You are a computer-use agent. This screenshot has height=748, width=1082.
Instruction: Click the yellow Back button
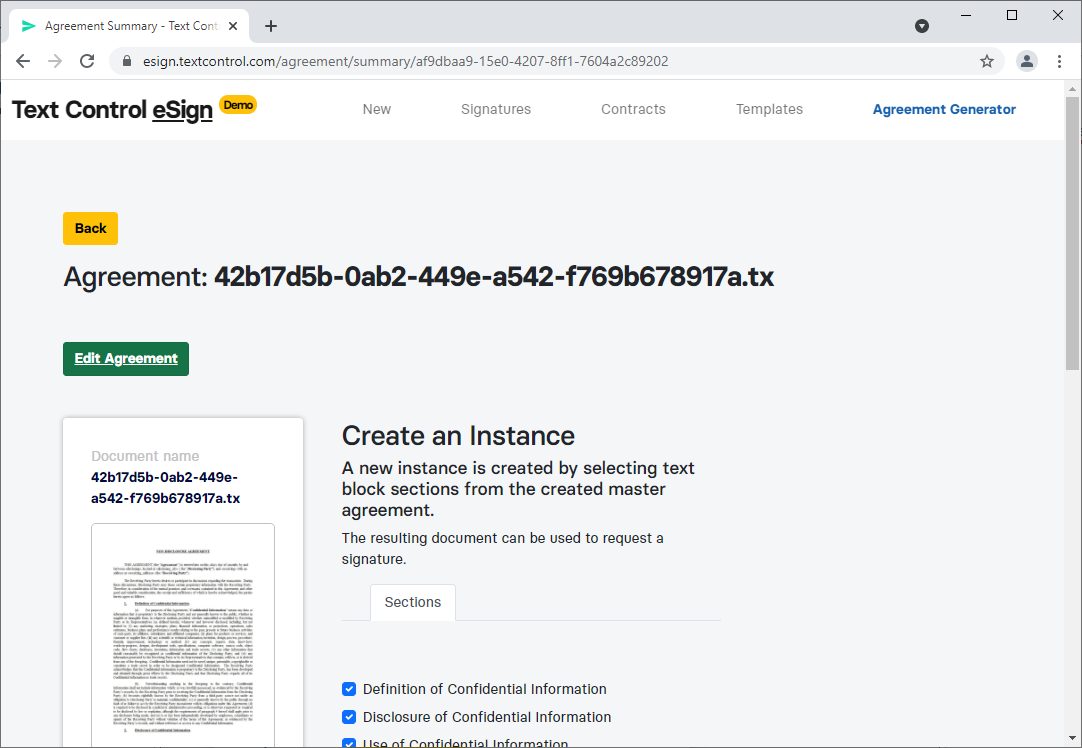(90, 228)
